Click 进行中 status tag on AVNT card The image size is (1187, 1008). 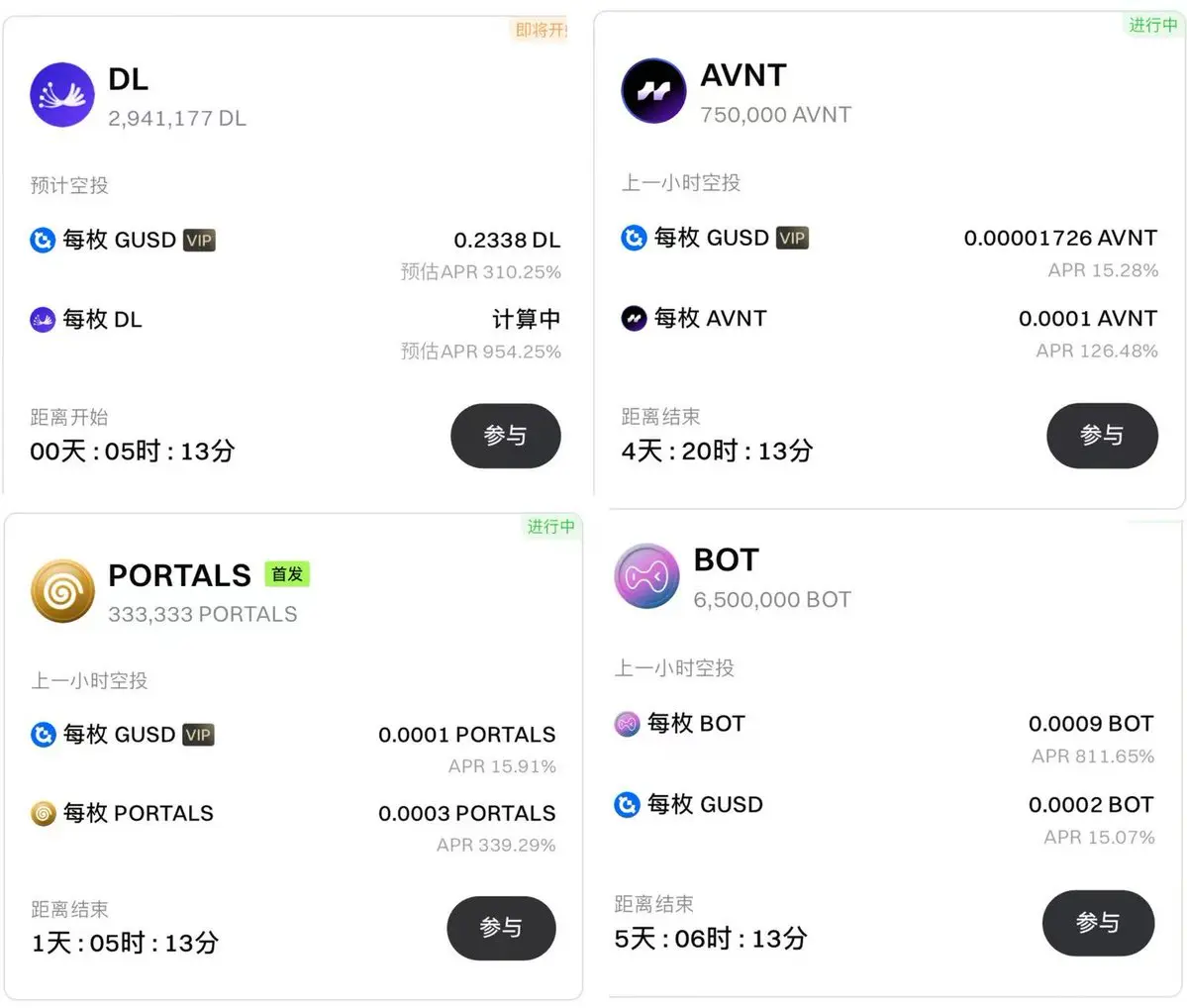click(1153, 25)
